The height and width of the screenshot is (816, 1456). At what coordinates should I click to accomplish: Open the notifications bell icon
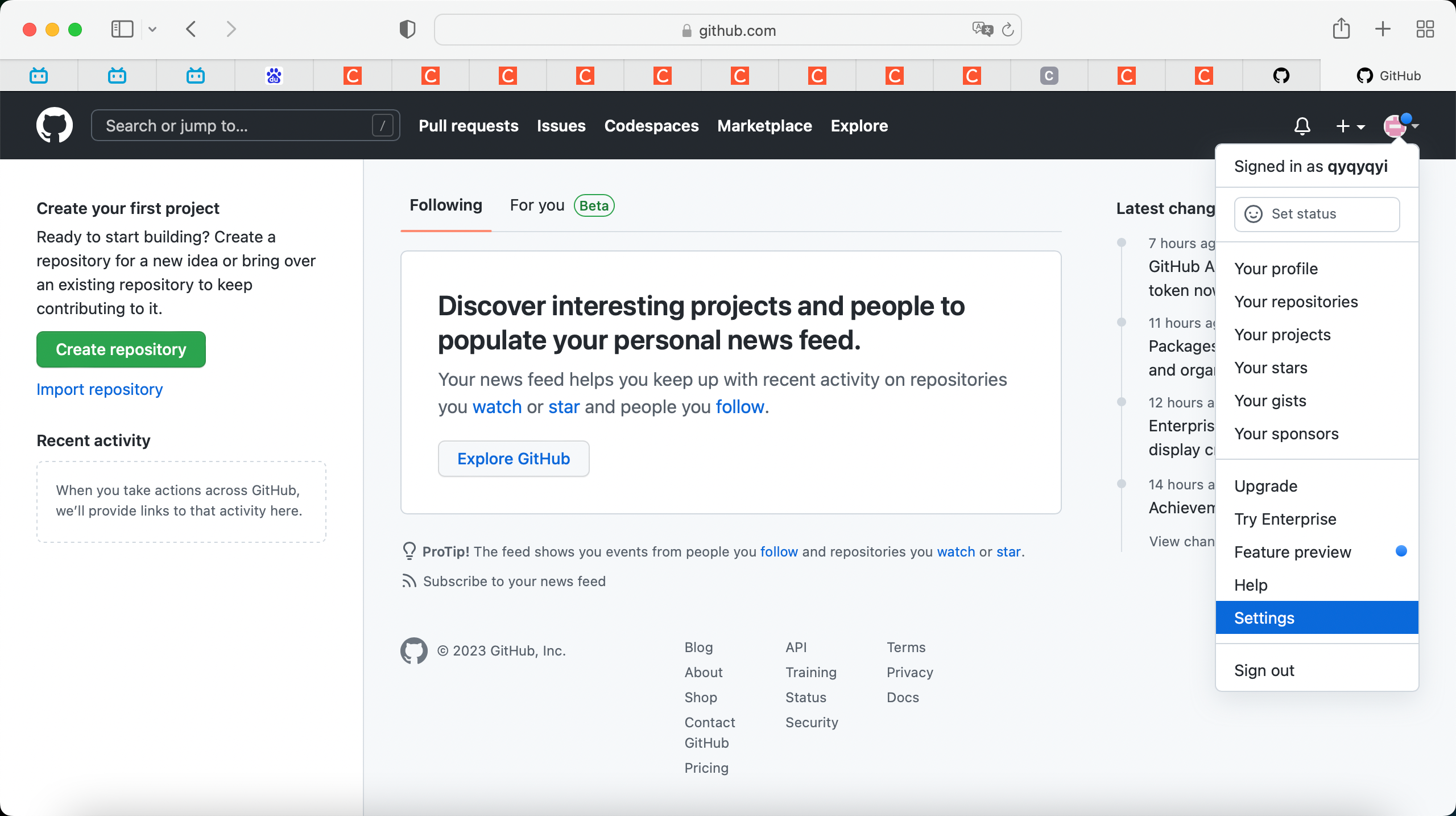point(1302,126)
